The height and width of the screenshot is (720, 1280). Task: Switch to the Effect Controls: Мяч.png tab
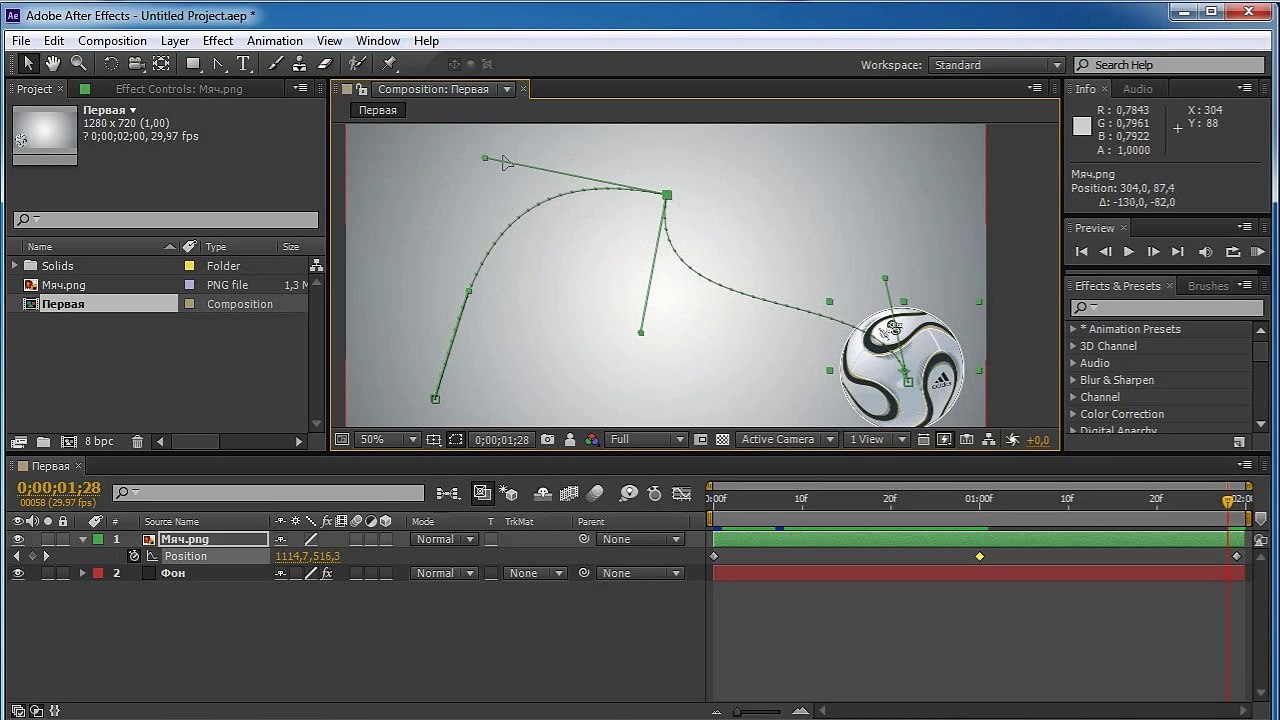(x=179, y=89)
